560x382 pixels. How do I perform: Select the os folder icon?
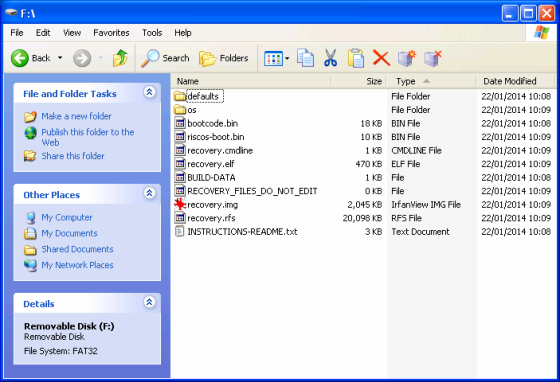[x=180, y=110]
